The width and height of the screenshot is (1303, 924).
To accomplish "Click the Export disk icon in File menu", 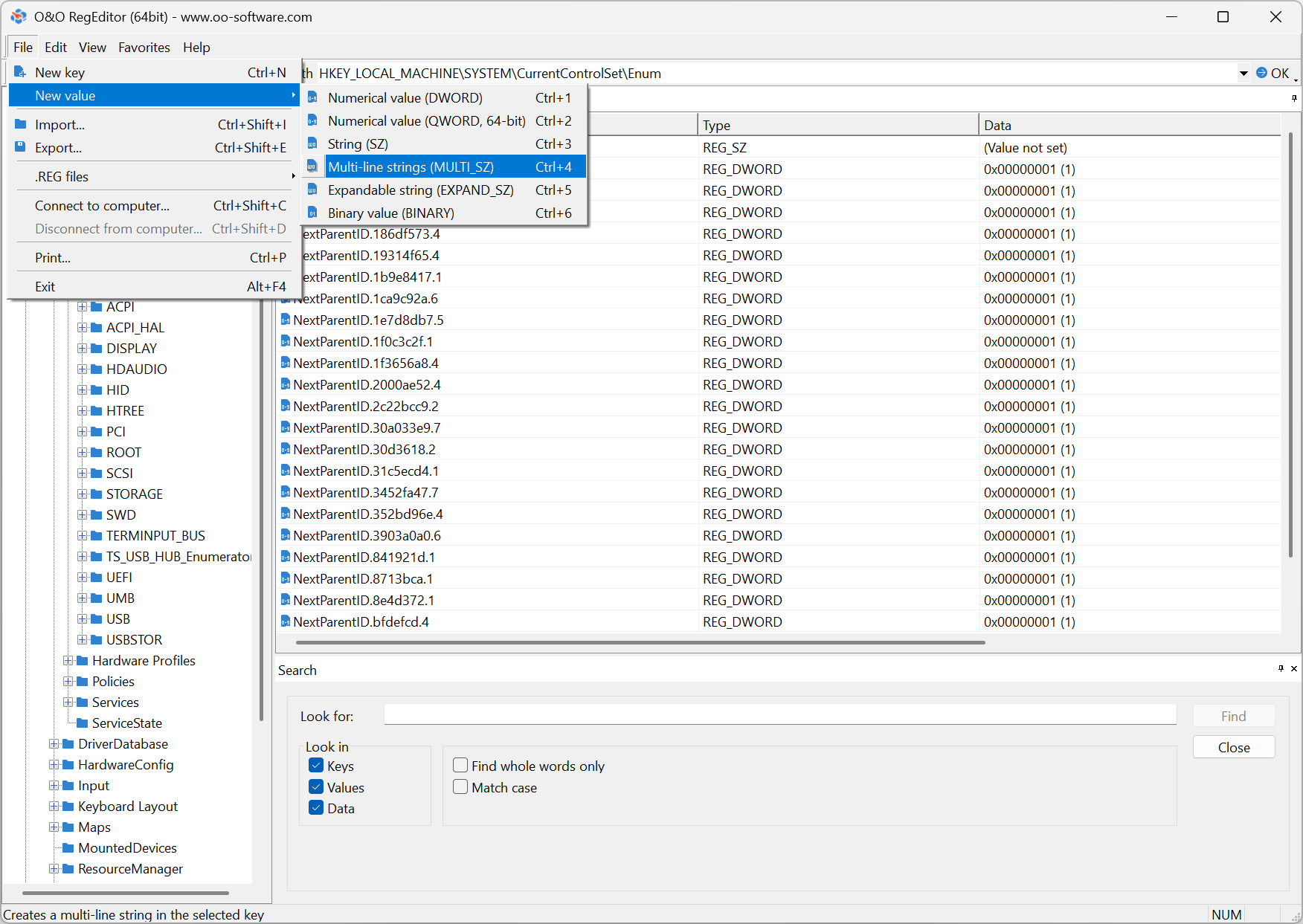I will pyautogui.click(x=21, y=147).
